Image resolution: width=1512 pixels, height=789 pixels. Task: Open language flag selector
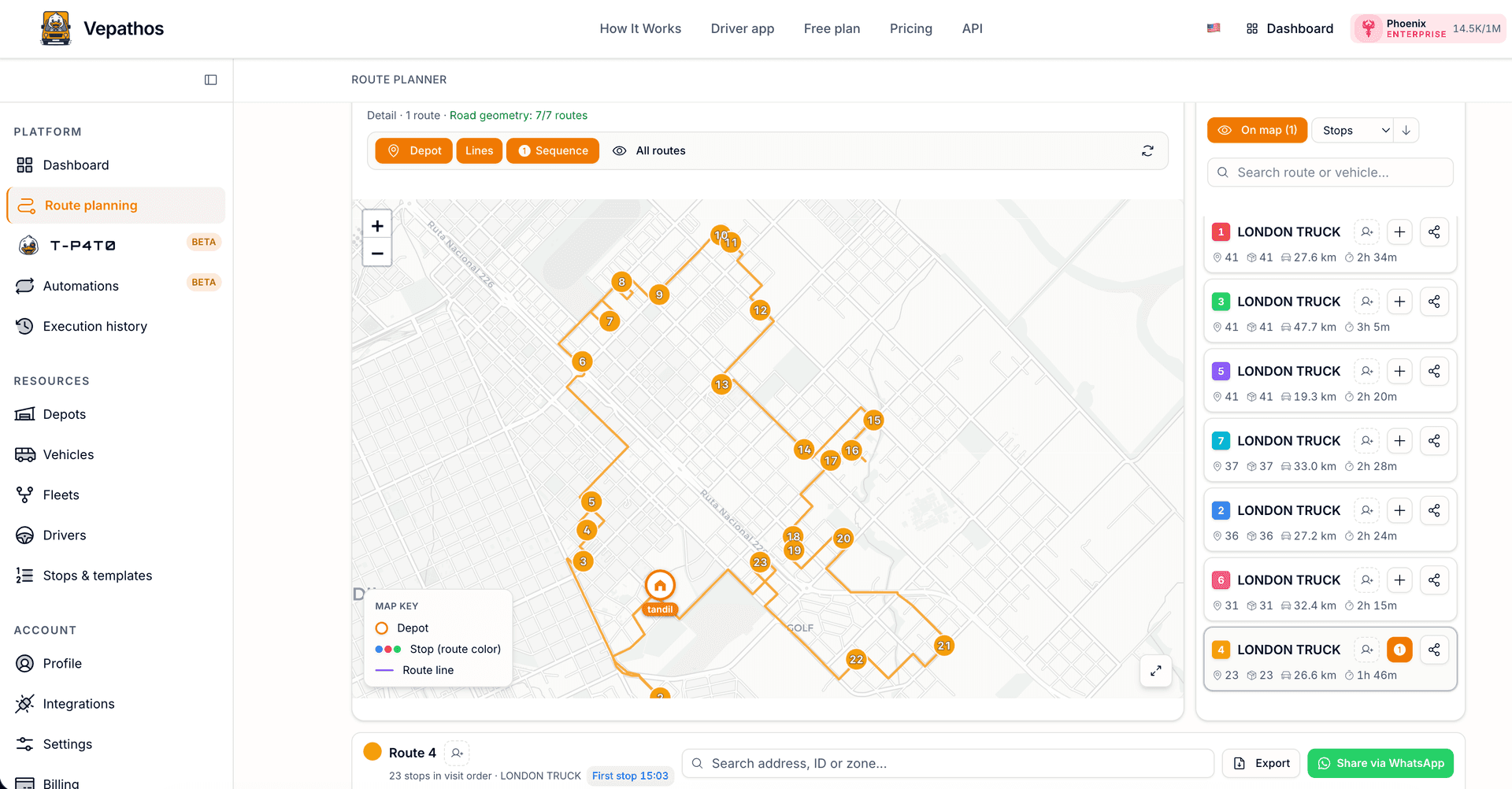tap(1214, 28)
